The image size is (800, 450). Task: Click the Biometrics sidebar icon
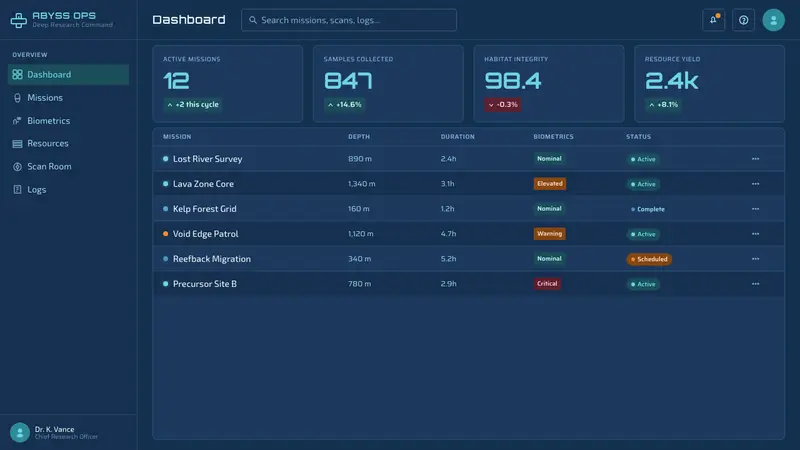tap(17, 120)
